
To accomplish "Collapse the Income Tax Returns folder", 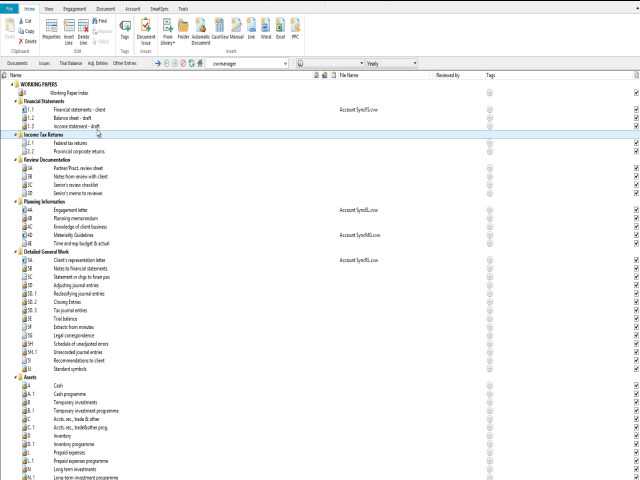I will coord(16,135).
